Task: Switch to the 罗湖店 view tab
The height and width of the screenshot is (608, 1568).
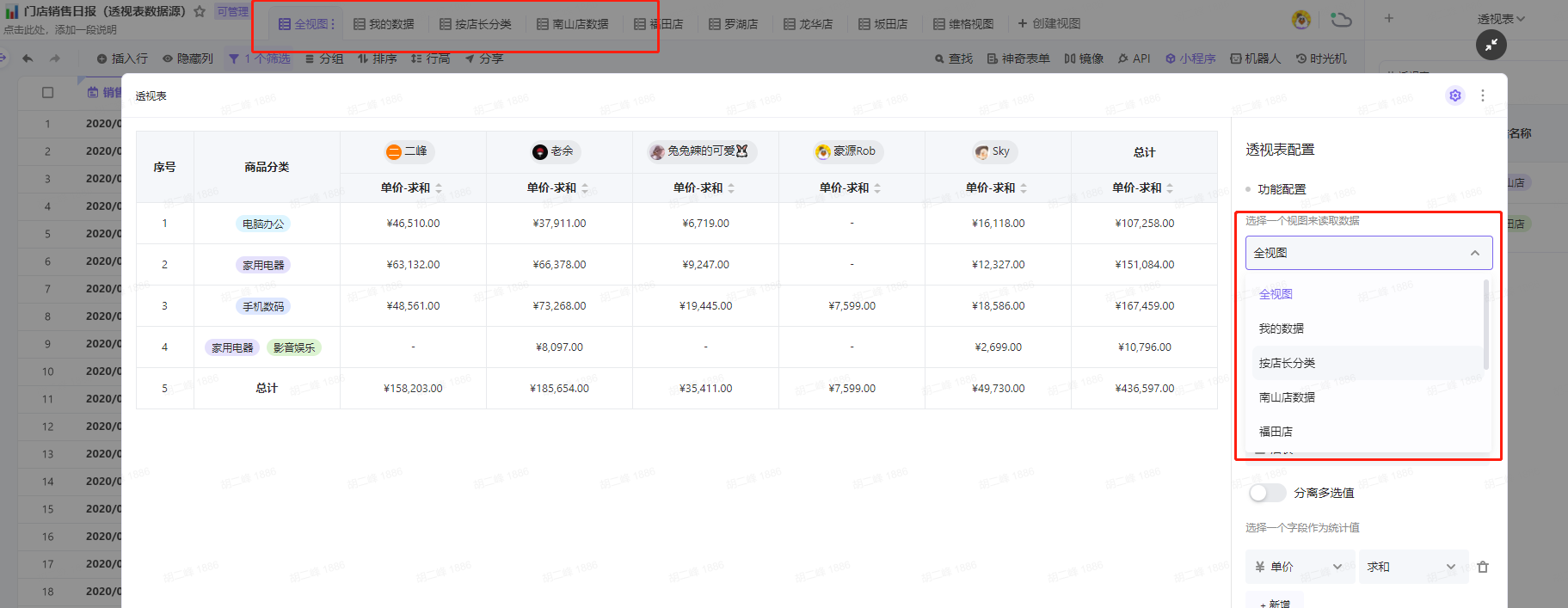Action: click(733, 24)
